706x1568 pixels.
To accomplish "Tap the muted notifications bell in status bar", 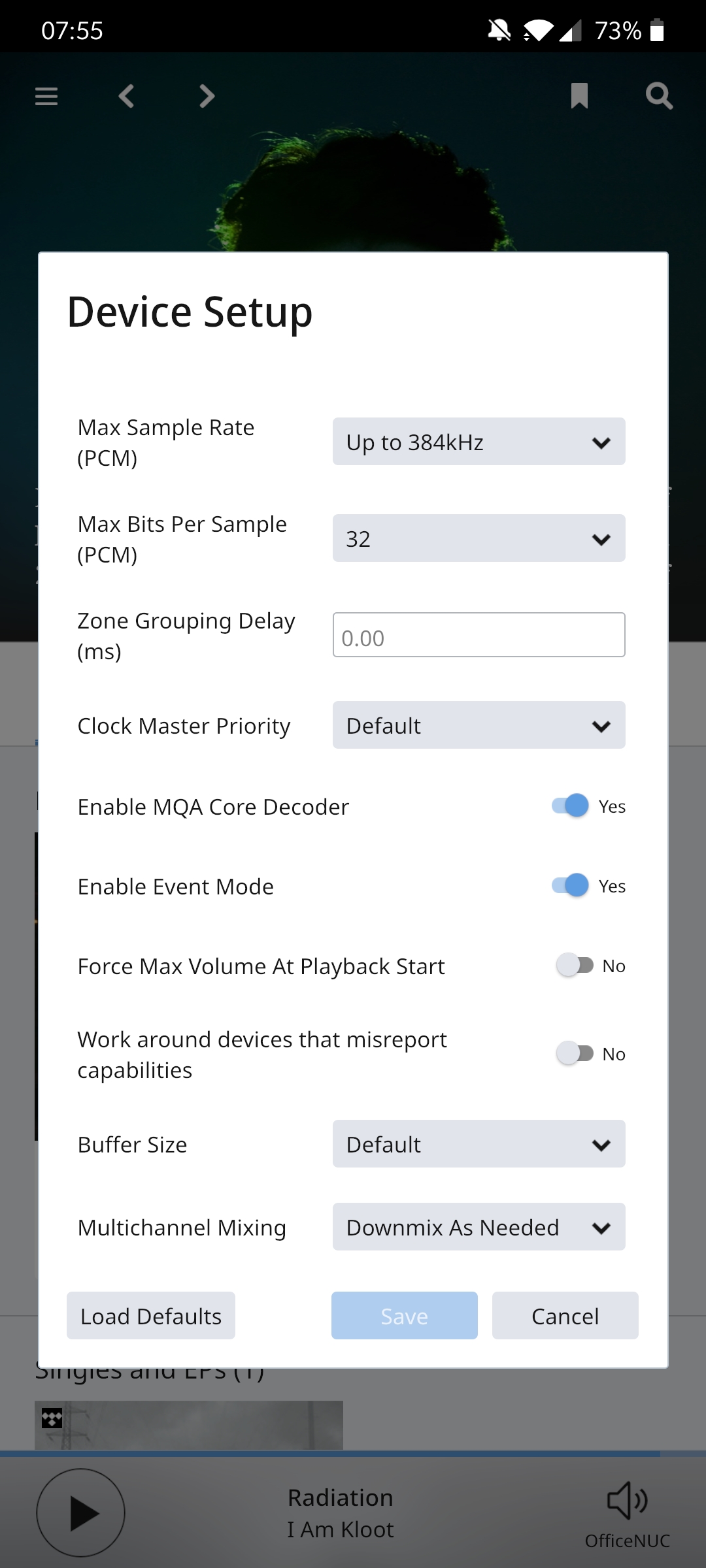I will pos(499,30).
